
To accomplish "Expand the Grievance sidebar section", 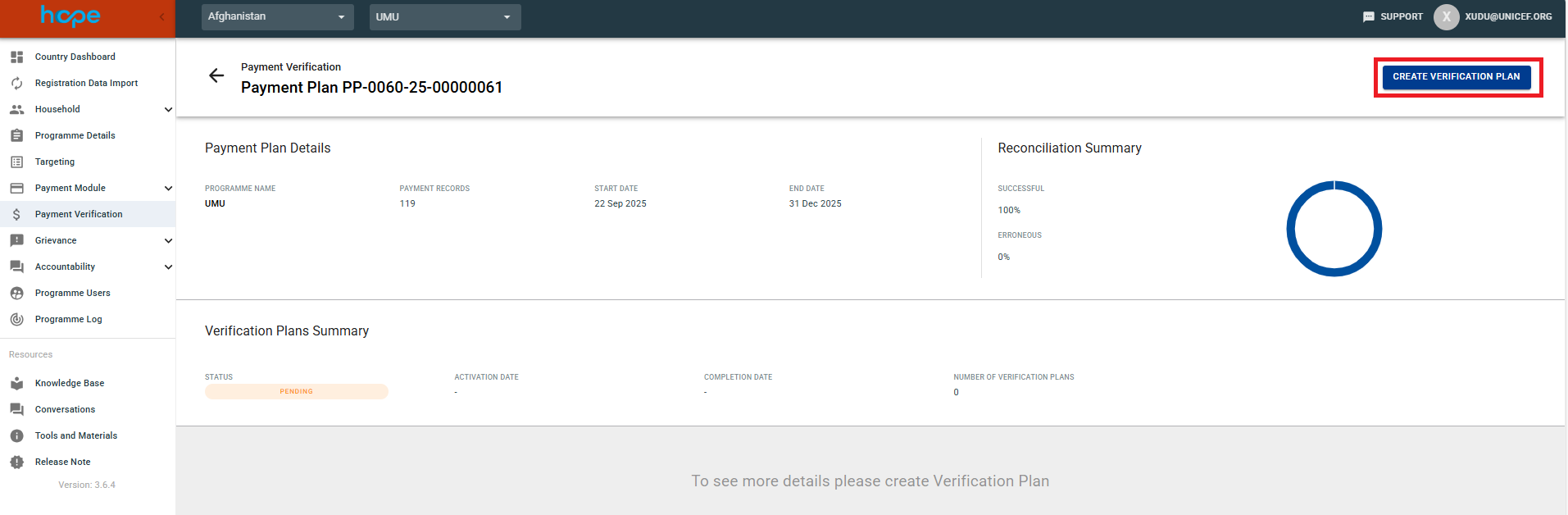I will 168,240.
